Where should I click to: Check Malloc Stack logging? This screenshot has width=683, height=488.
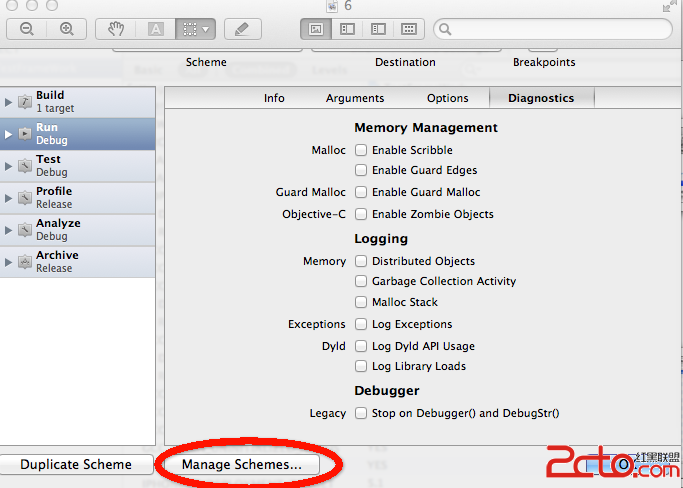click(361, 302)
